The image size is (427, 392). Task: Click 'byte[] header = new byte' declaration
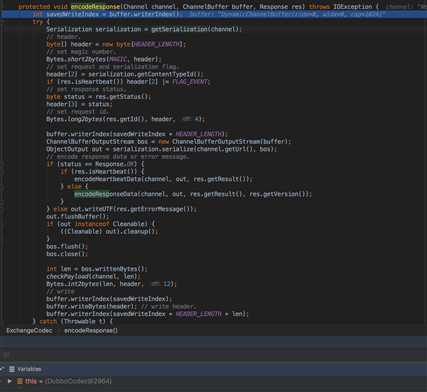click(89, 44)
